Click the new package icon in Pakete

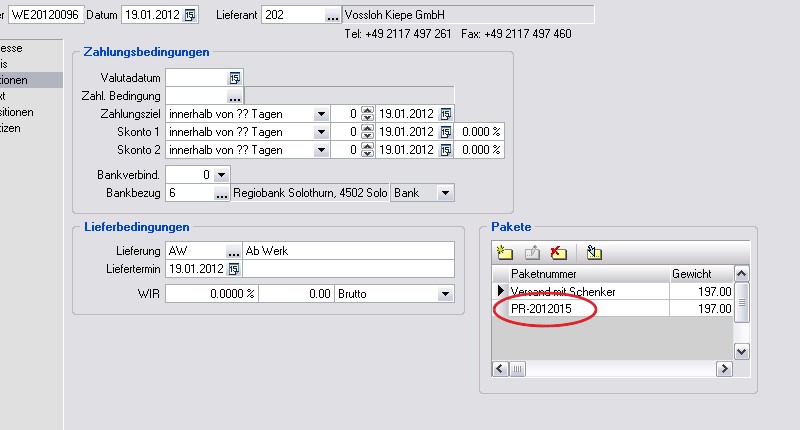[505, 253]
